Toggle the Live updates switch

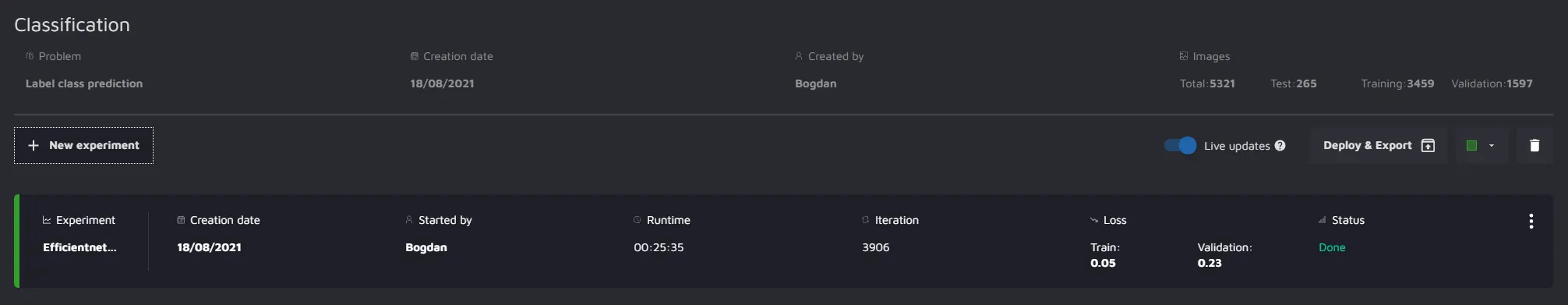[x=1180, y=145]
